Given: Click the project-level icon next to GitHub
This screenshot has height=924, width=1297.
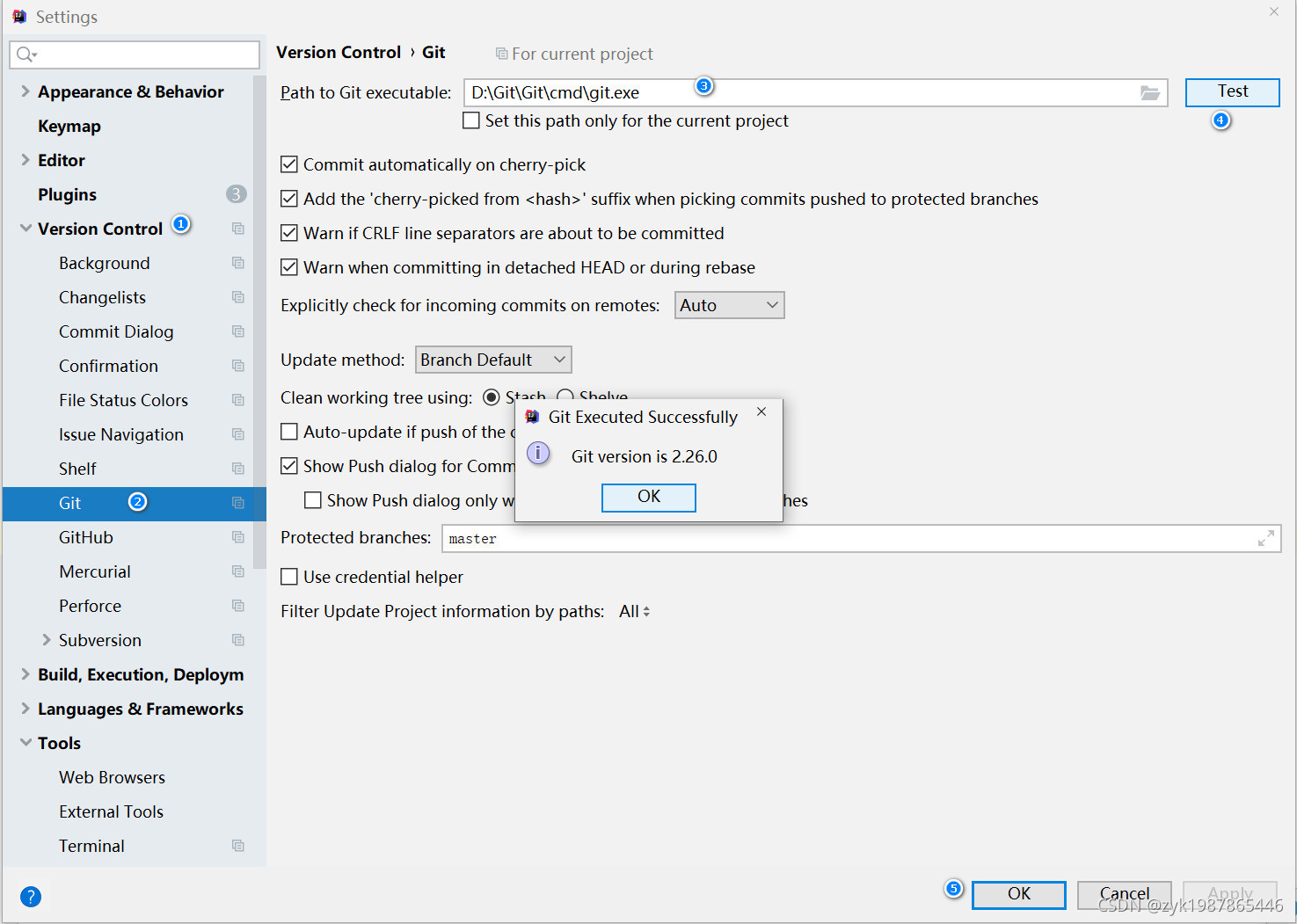Looking at the screenshot, I should 238,537.
